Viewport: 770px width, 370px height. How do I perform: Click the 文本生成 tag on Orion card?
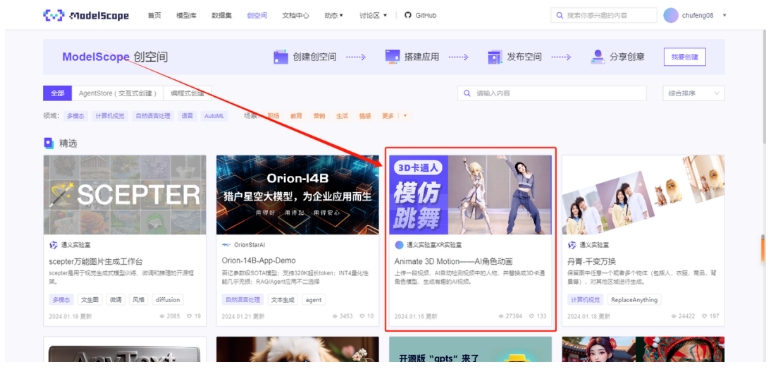[x=282, y=299]
